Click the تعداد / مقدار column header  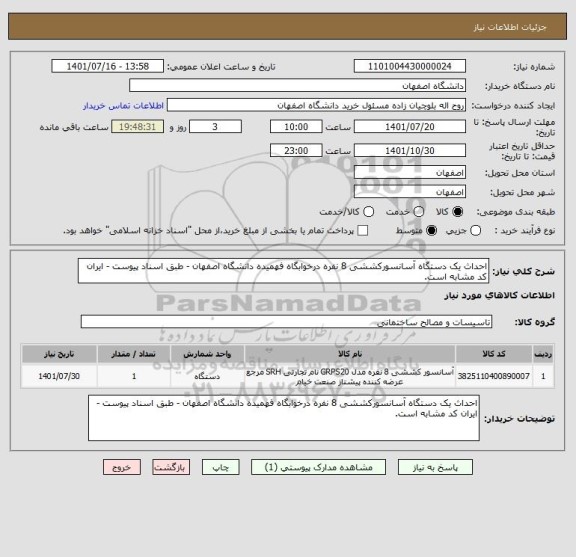click(x=134, y=354)
